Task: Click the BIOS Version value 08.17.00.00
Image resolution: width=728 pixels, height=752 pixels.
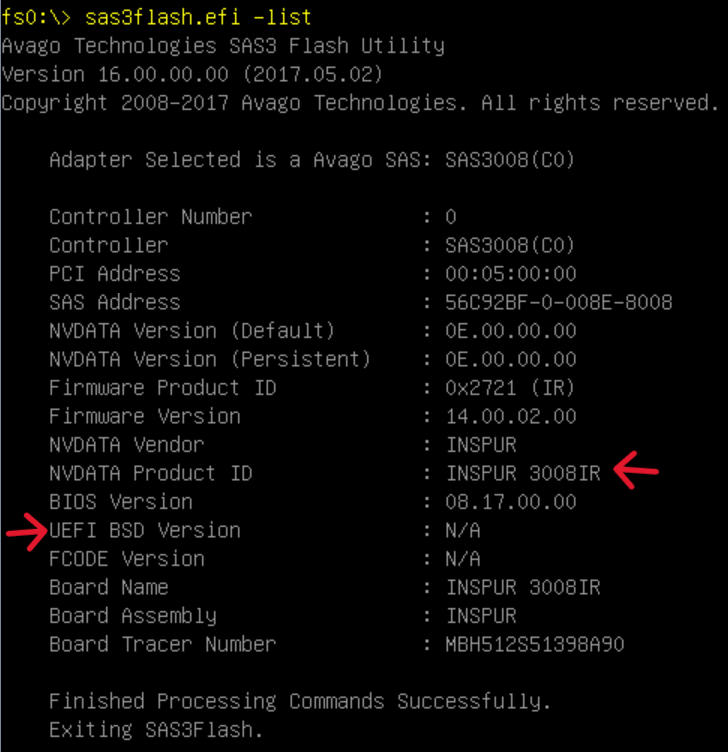Action: tap(510, 502)
